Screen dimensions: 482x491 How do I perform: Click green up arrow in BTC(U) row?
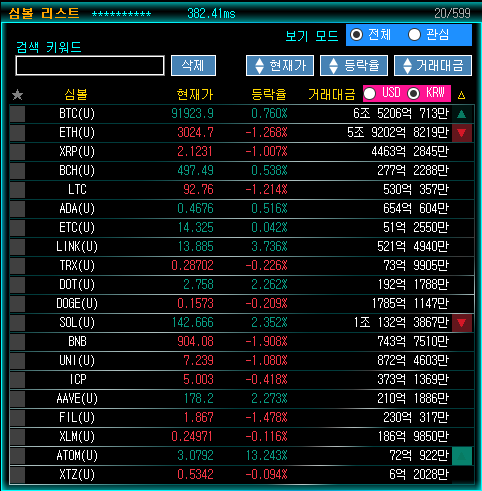point(462,114)
